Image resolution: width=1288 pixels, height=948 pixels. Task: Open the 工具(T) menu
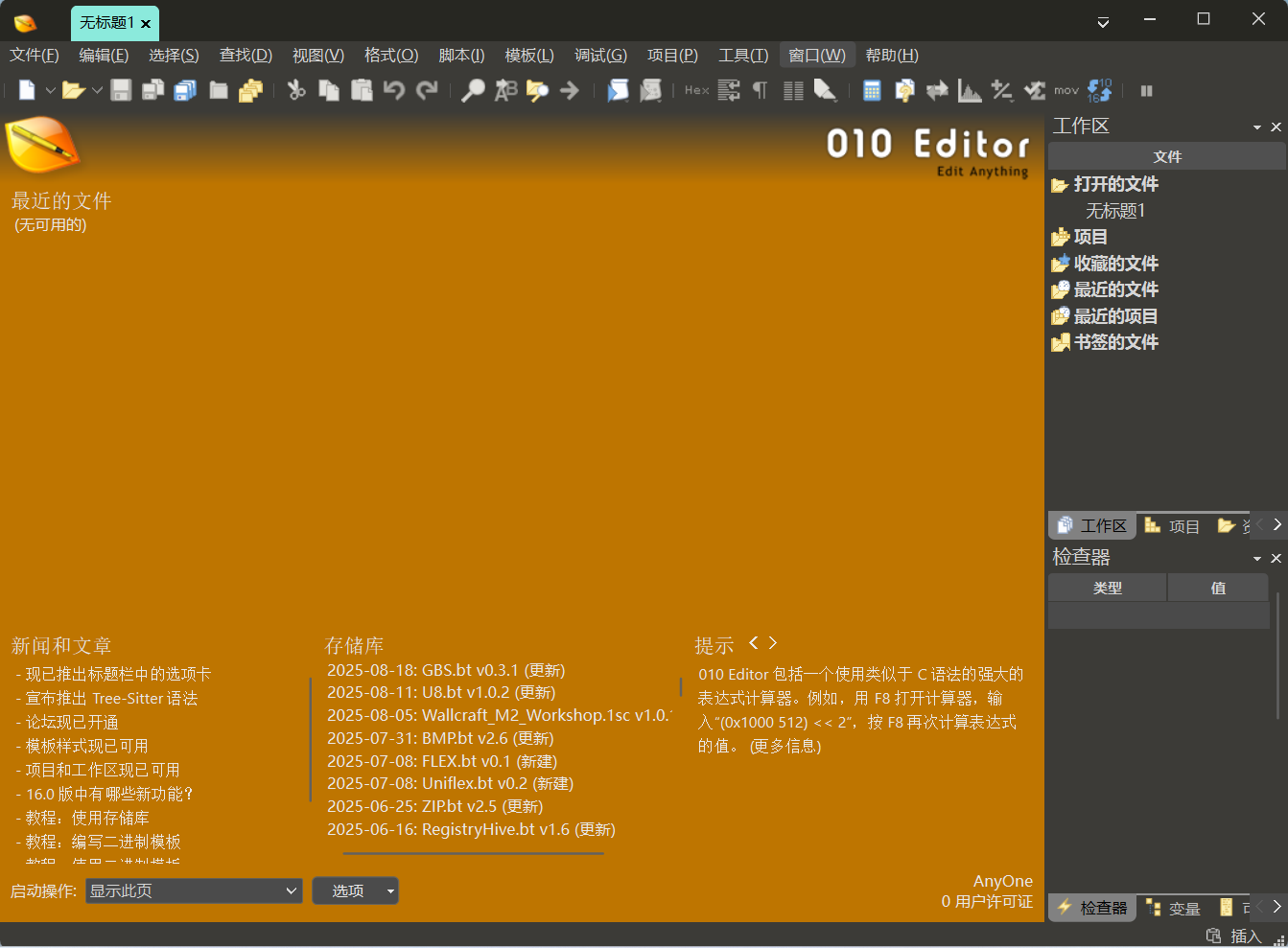743,55
